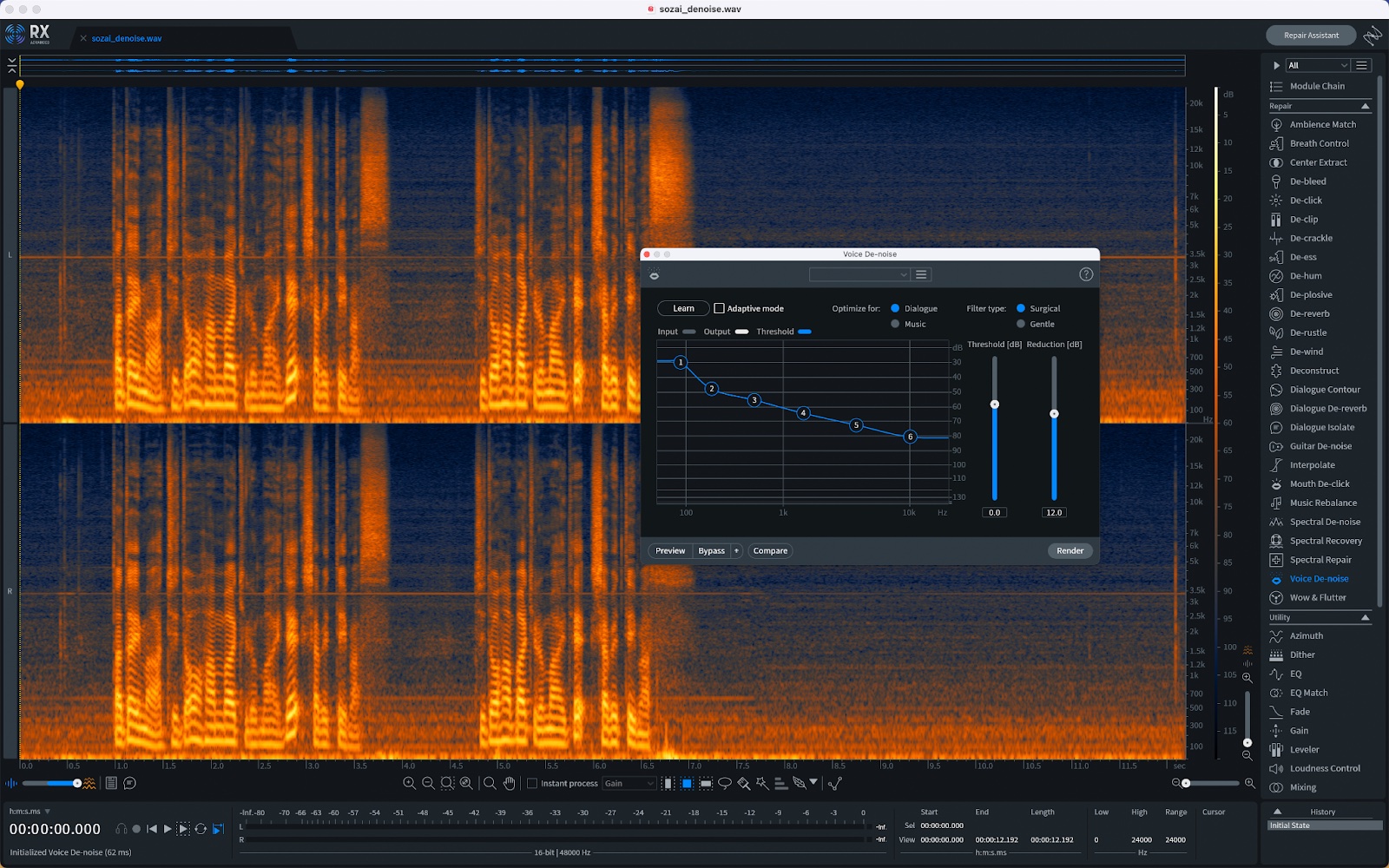Select the Lasso selection tool
The width and height of the screenshot is (1389, 868).
[x=724, y=783]
